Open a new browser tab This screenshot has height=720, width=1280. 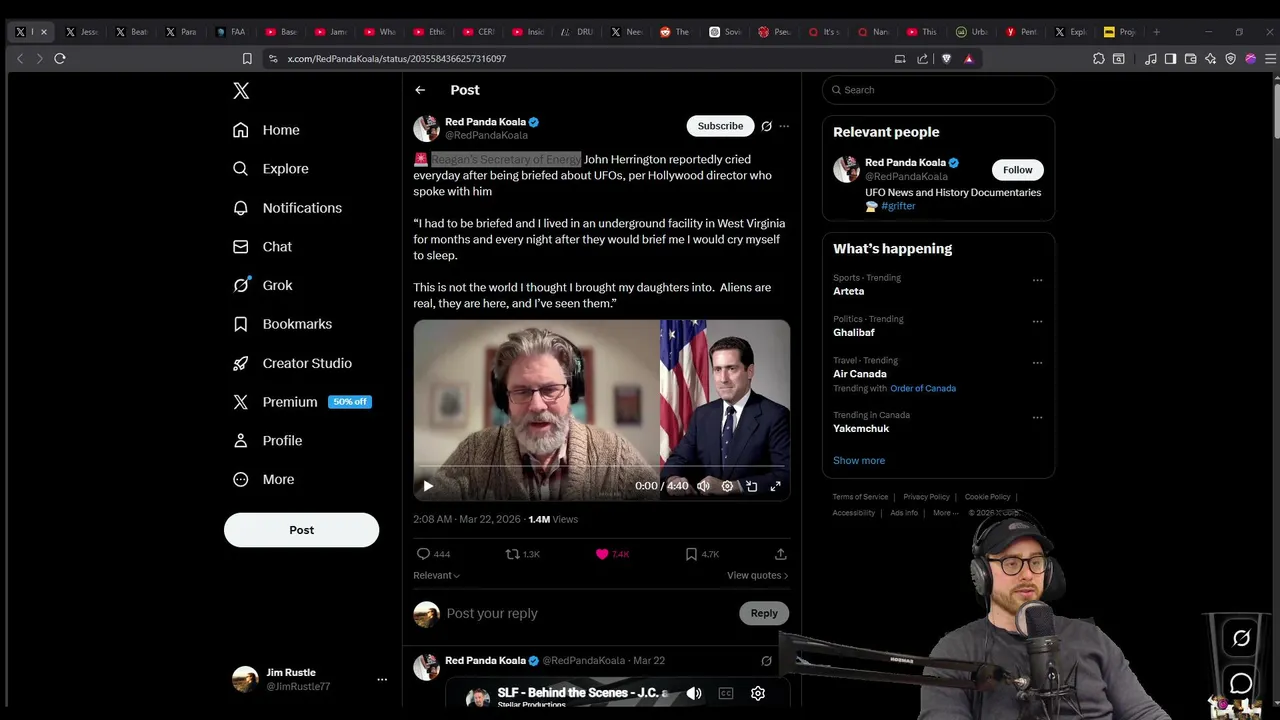pyautogui.click(x=1156, y=32)
